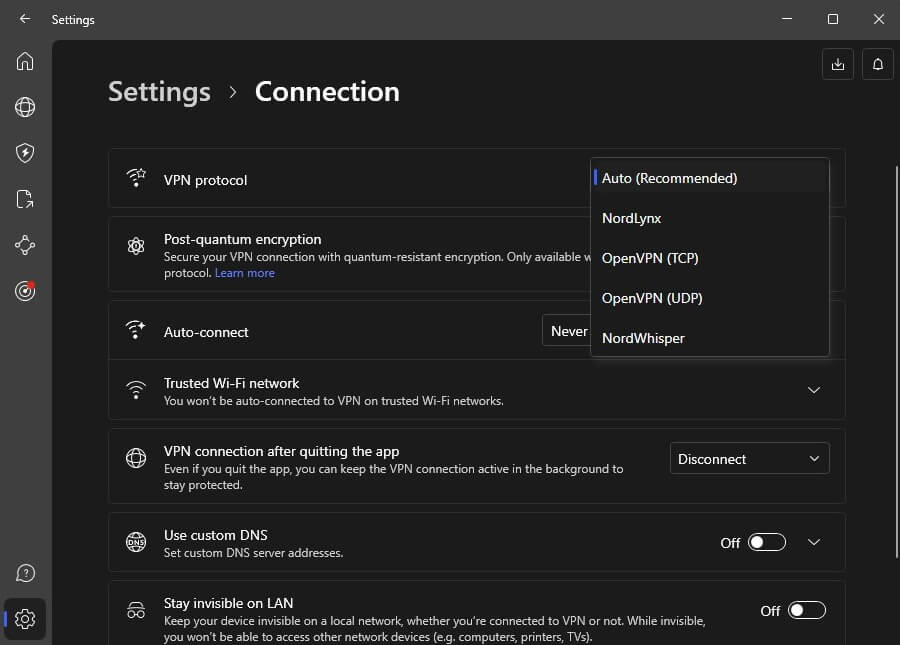Click the Set custom DNS server addresses text
The width and height of the screenshot is (900, 645).
pyautogui.click(x=253, y=553)
